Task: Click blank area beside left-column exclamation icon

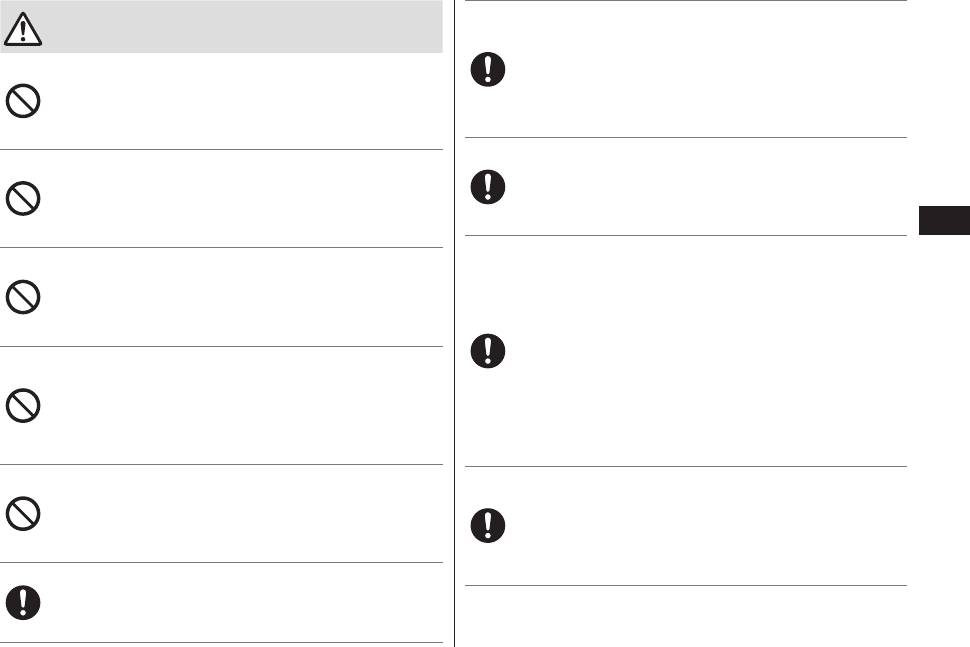Action: pos(240,601)
